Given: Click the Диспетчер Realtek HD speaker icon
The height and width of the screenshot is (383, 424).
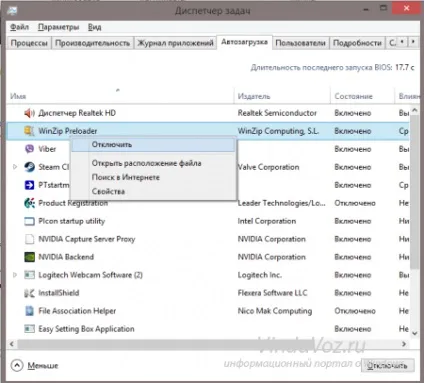Looking at the screenshot, I should pyautogui.click(x=29, y=113).
